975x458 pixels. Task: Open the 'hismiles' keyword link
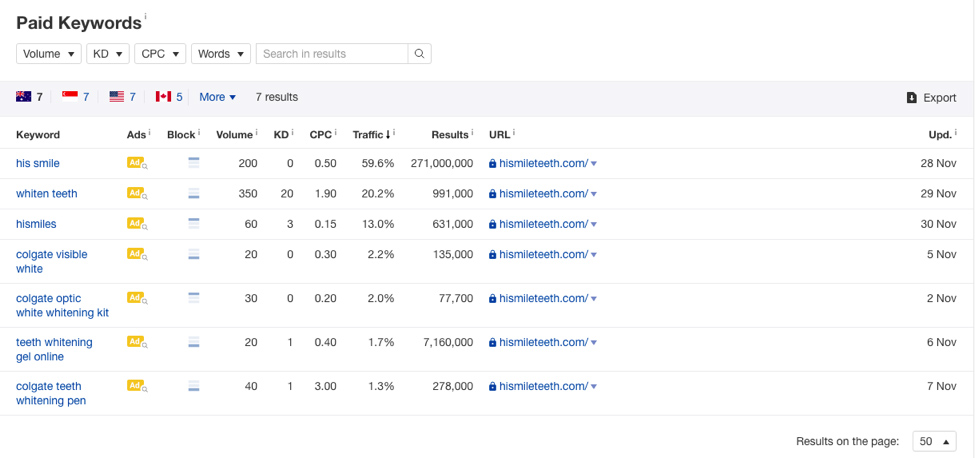(36, 224)
